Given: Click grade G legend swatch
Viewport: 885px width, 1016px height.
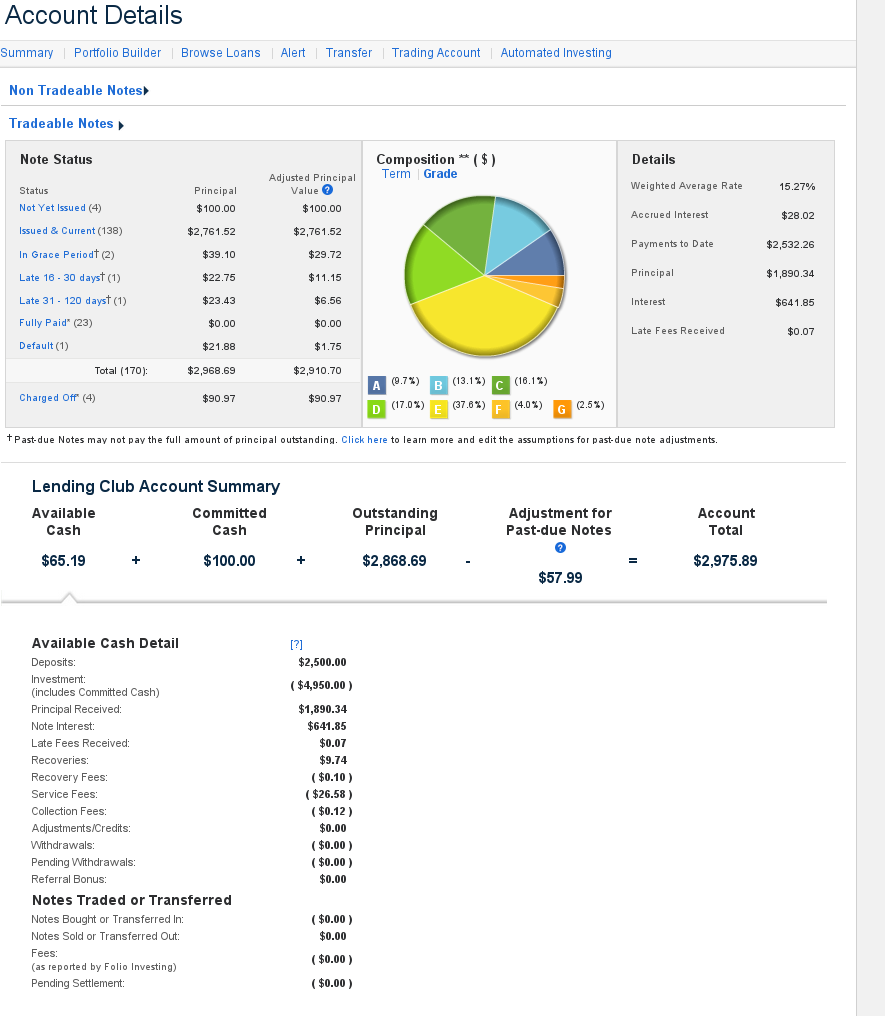Looking at the screenshot, I should pyautogui.click(x=562, y=410).
